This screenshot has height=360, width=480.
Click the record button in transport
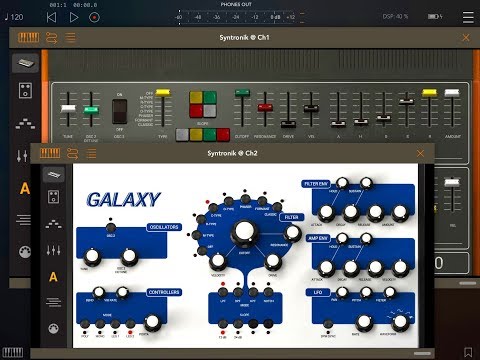(x=94, y=17)
